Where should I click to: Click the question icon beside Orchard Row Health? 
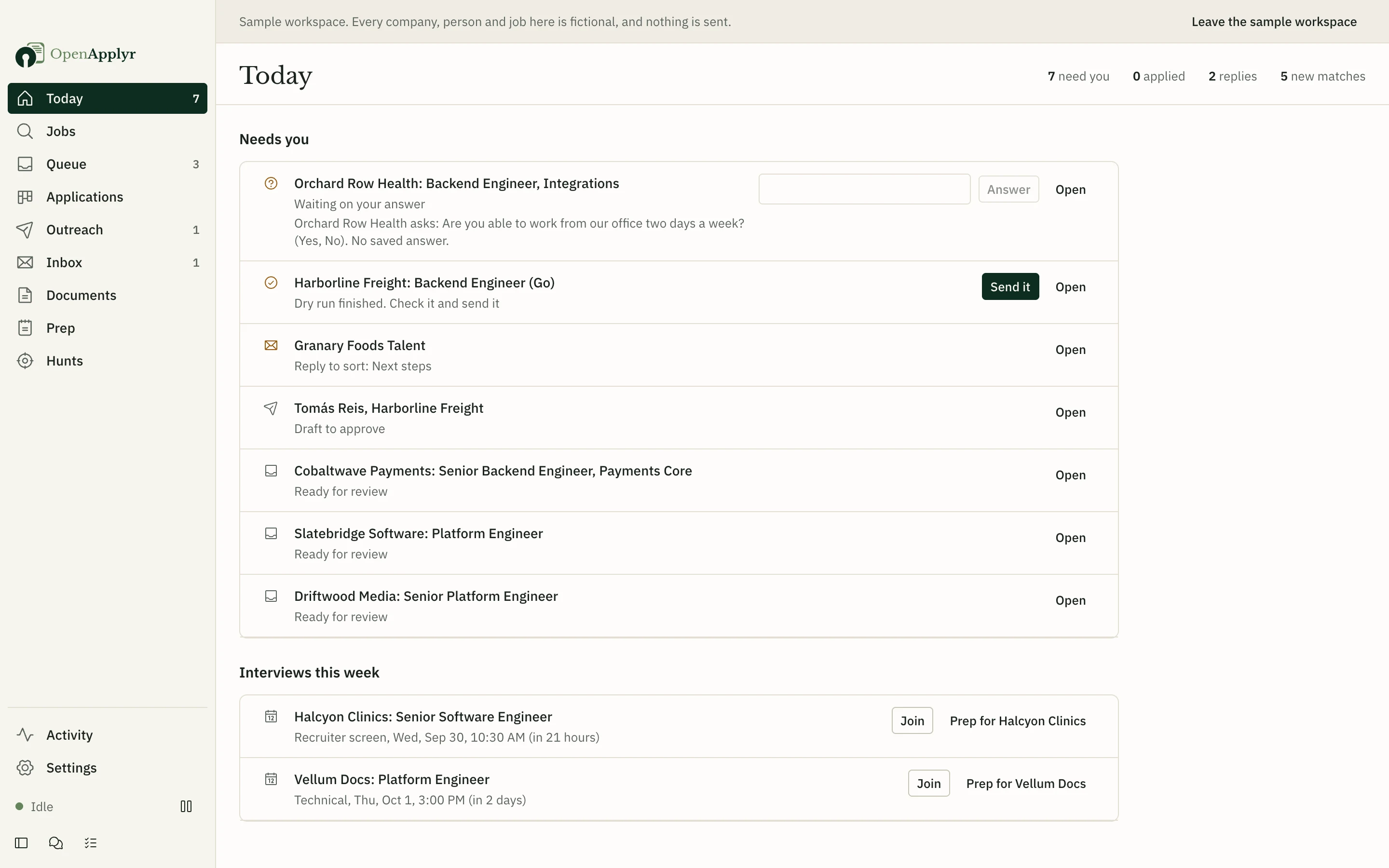(x=271, y=183)
